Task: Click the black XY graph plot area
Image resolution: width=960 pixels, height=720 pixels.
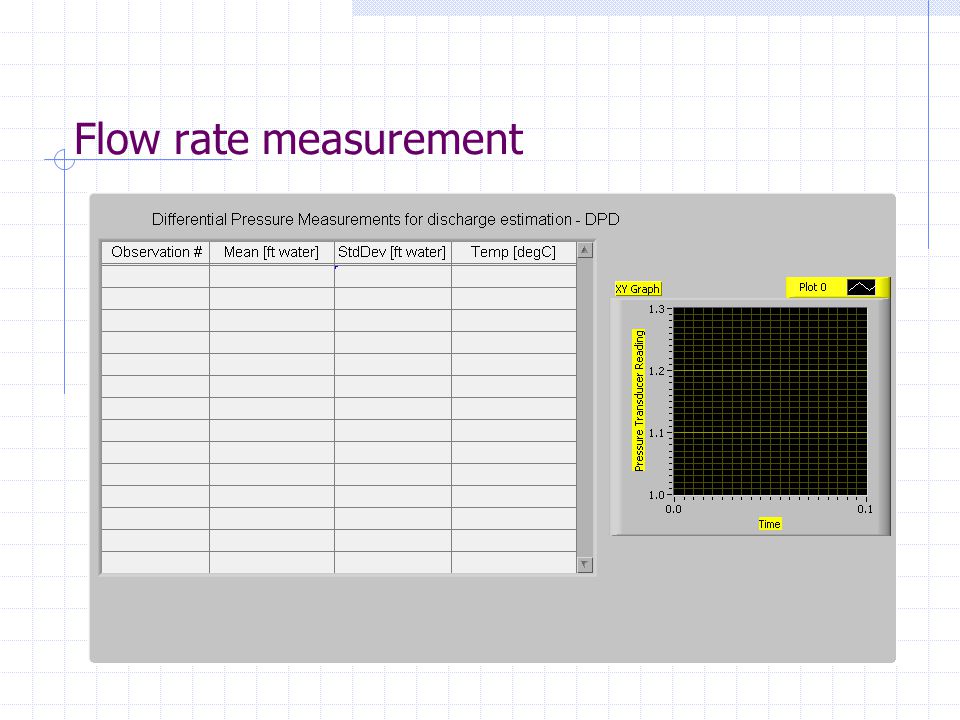Action: point(770,401)
